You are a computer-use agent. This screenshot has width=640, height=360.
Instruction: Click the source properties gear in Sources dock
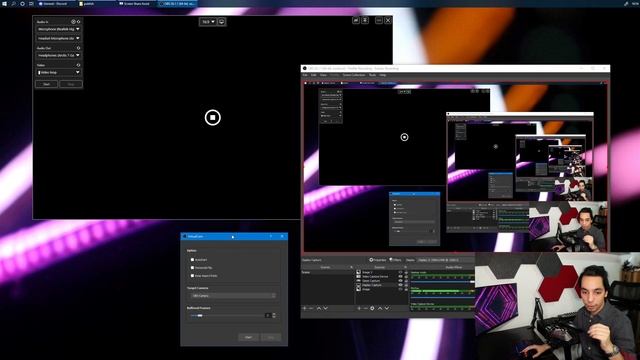click(x=372, y=308)
